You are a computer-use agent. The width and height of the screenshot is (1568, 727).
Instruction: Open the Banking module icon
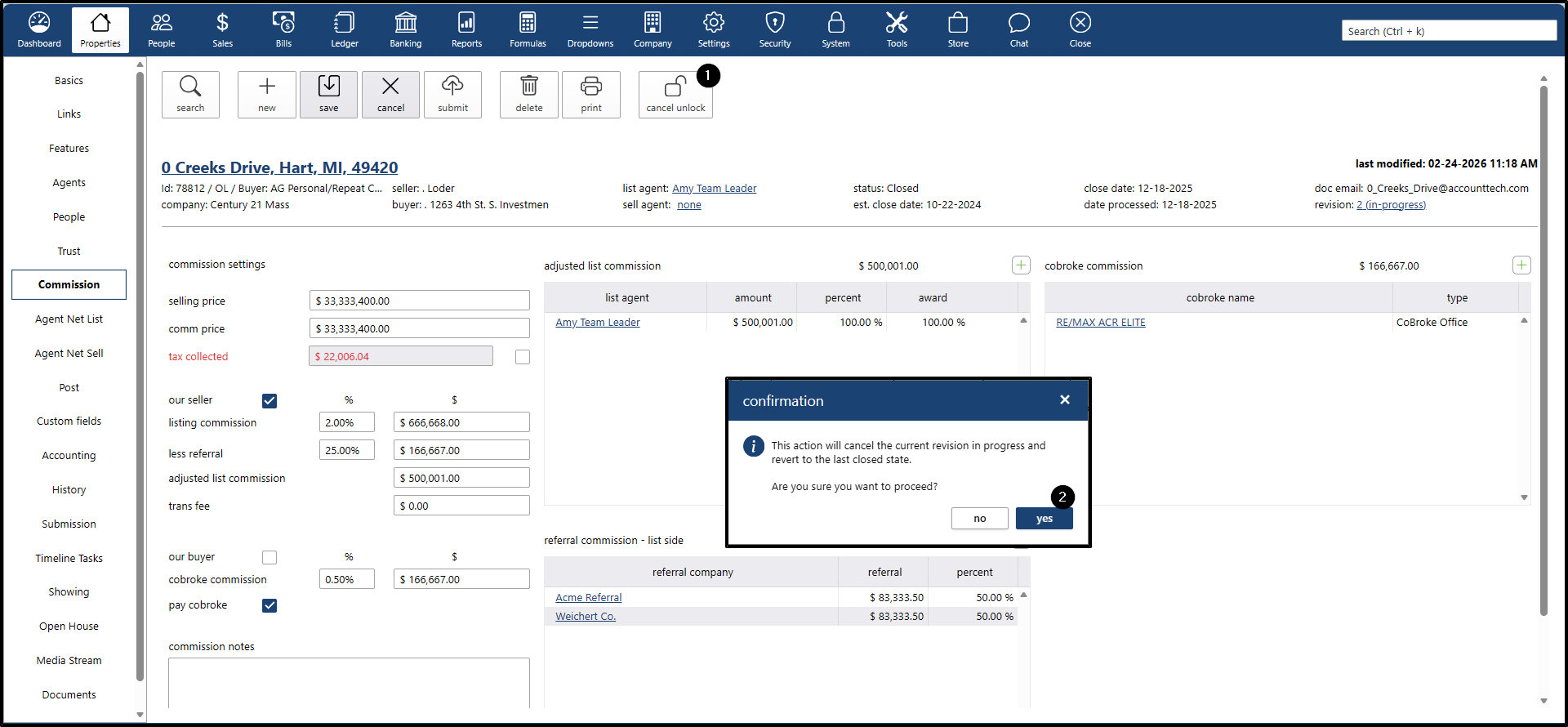pyautogui.click(x=405, y=23)
